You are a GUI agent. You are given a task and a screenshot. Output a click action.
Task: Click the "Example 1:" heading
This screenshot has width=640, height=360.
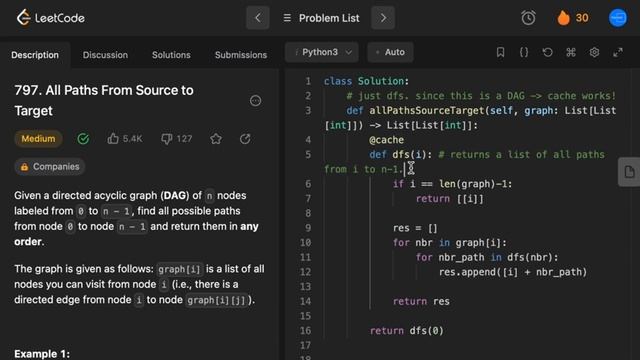(x=42, y=353)
